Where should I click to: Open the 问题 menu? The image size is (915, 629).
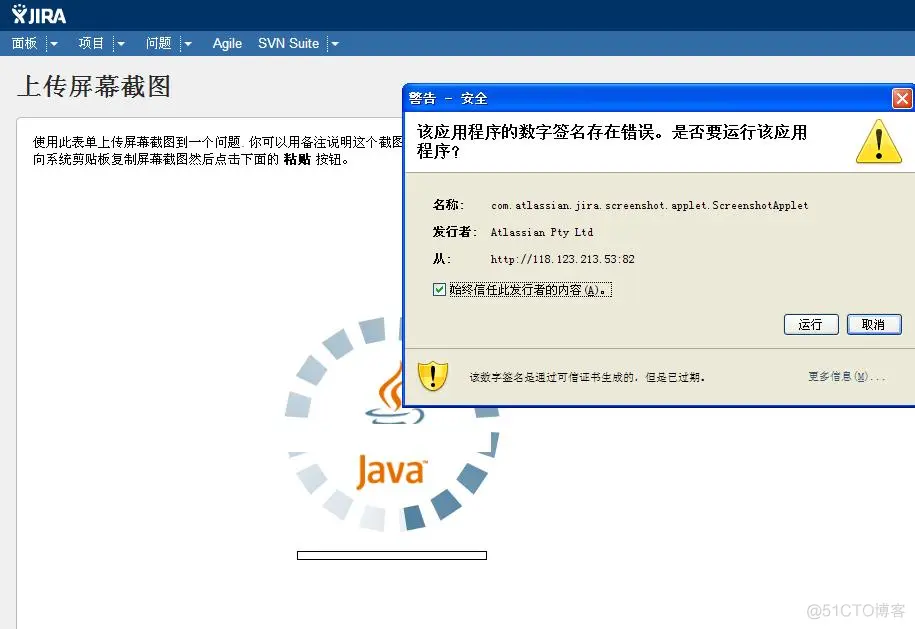coord(158,43)
